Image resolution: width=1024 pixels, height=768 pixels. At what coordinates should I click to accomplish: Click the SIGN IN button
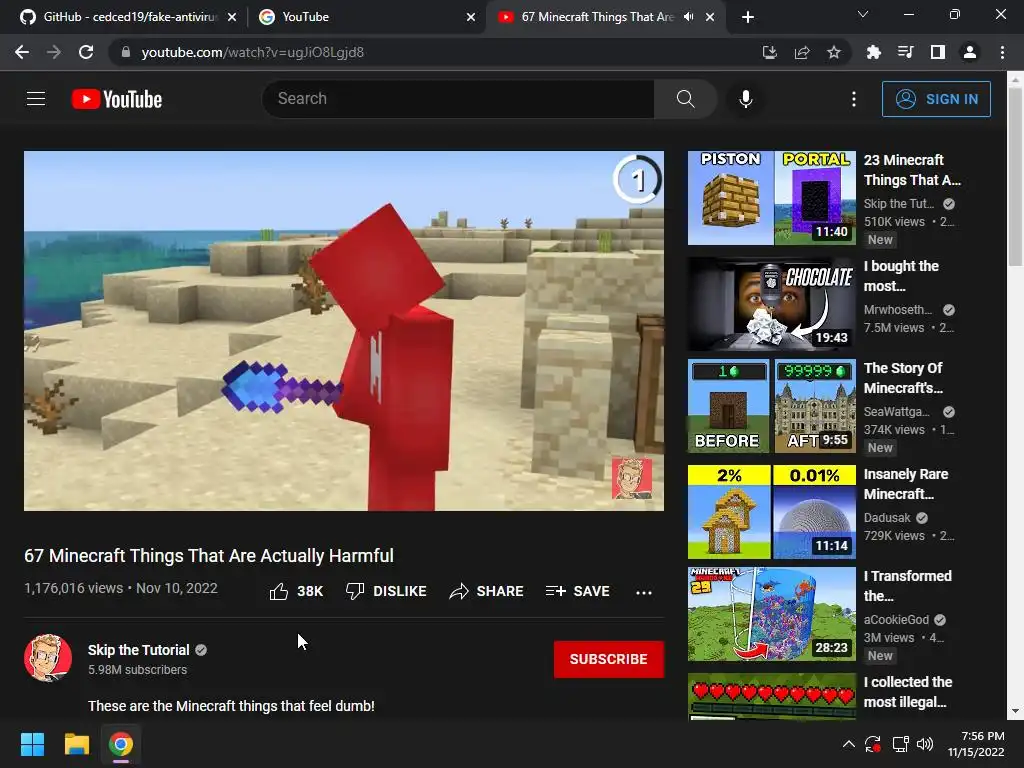coord(936,99)
